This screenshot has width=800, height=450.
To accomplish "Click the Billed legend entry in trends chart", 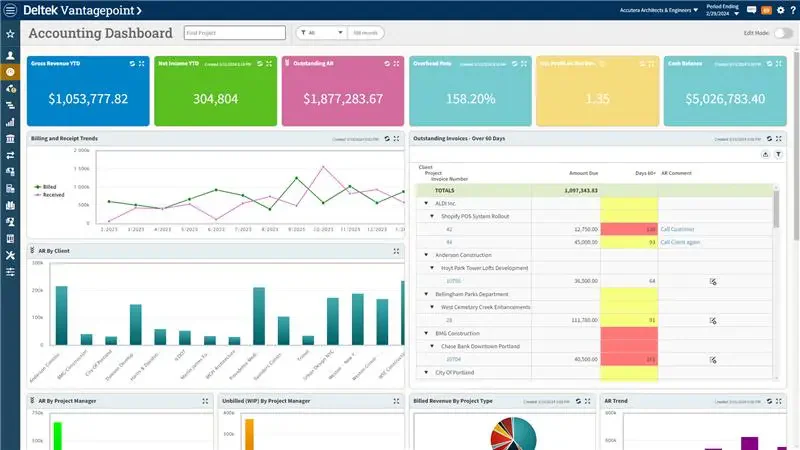I will click(x=45, y=187).
